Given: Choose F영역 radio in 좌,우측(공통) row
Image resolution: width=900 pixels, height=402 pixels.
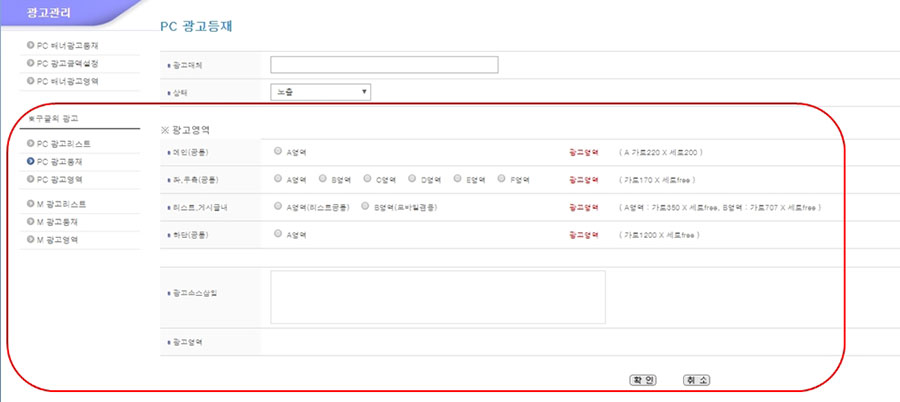Looking at the screenshot, I should 501,179.
